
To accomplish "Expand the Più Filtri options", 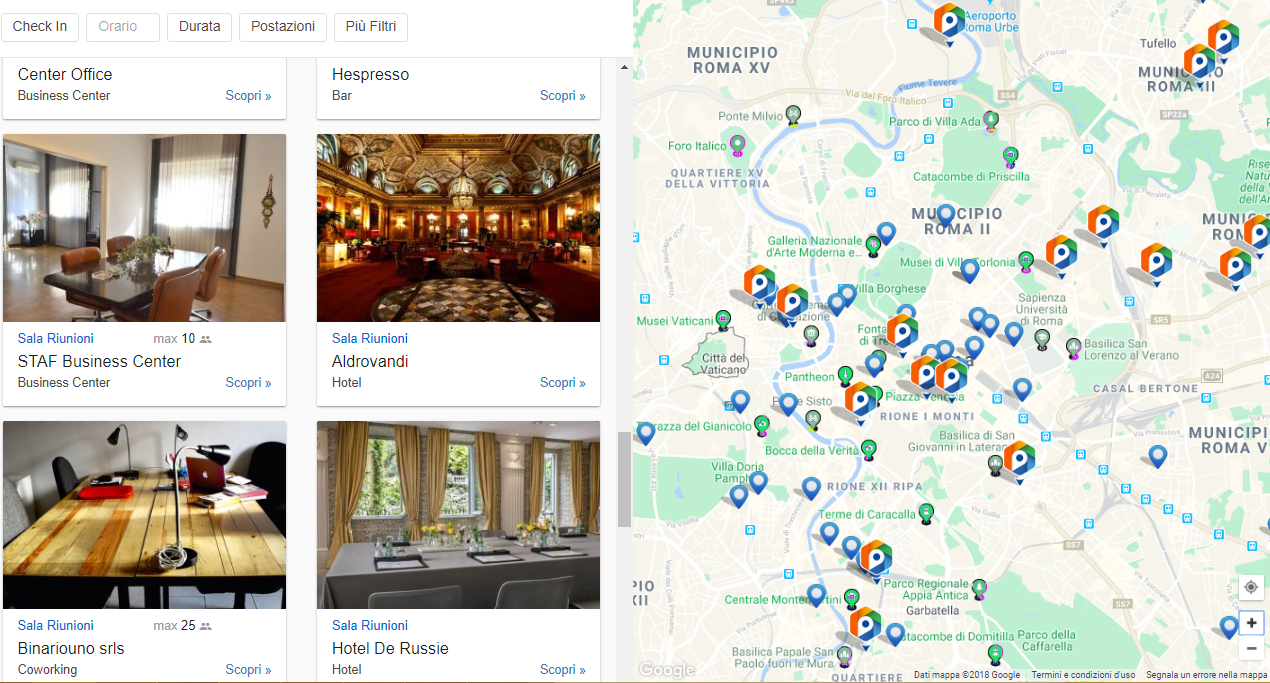I will (371, 27).
